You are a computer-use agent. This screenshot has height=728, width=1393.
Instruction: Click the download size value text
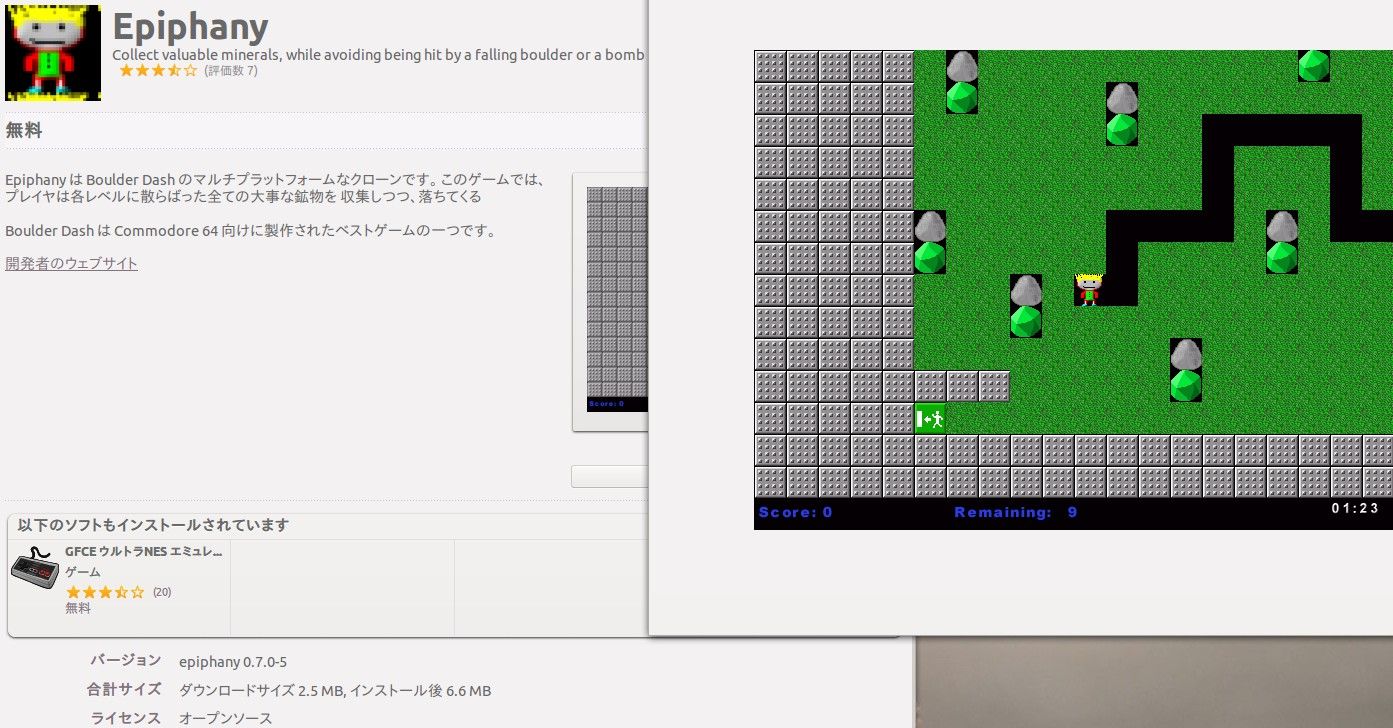click(x=335, y=691)
